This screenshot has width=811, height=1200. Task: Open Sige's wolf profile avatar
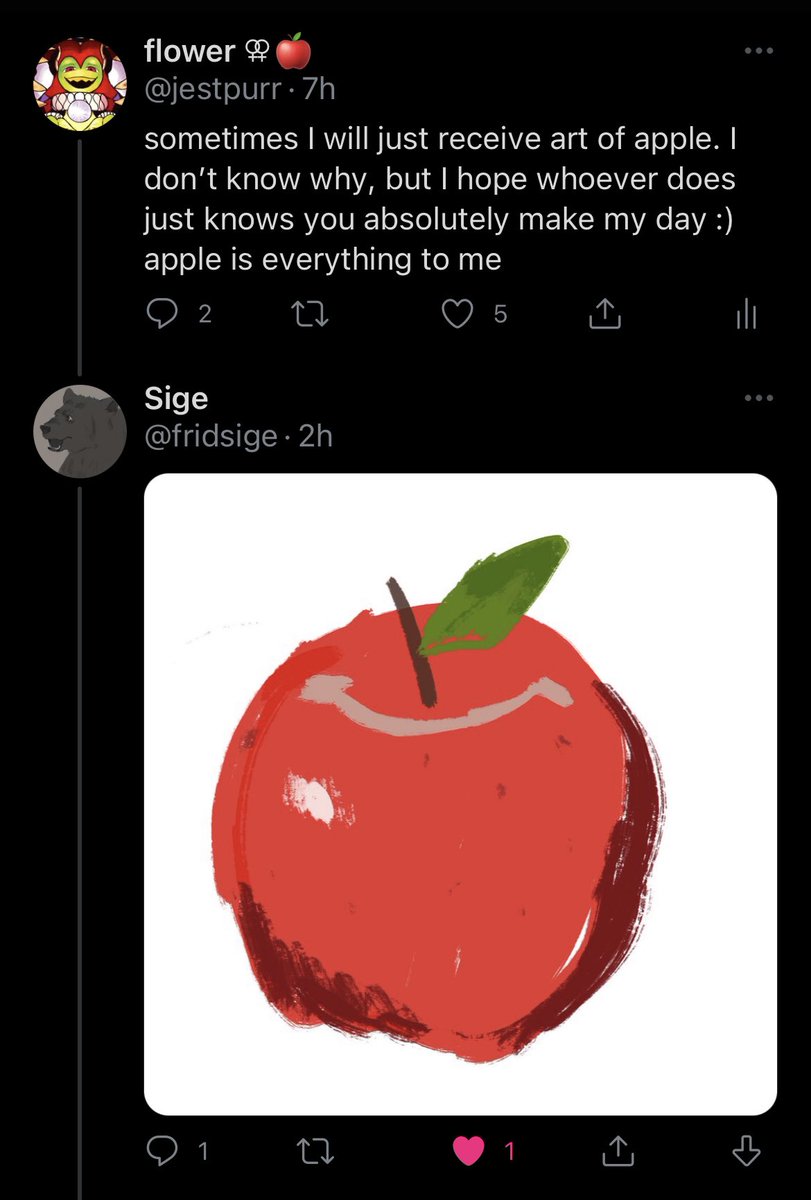click(x=80, y=430)
